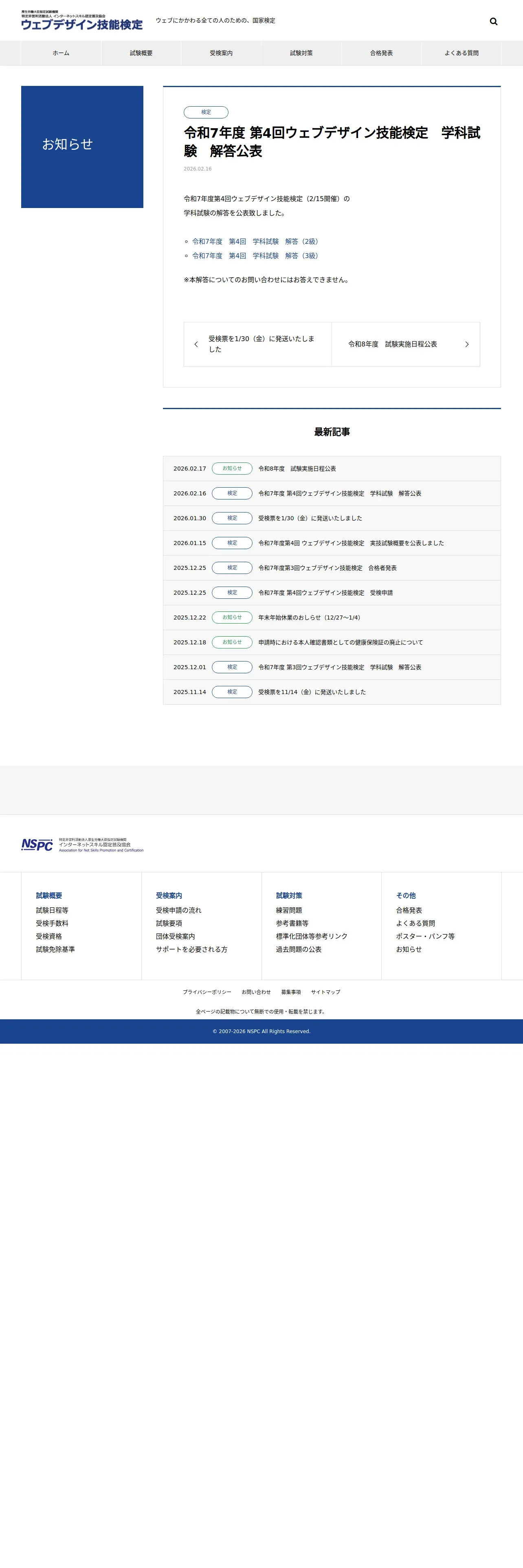Open 実技試験概要を公表しました list entry
Image resolution: width=523 pixels, height=1568 pixels.
351,543
